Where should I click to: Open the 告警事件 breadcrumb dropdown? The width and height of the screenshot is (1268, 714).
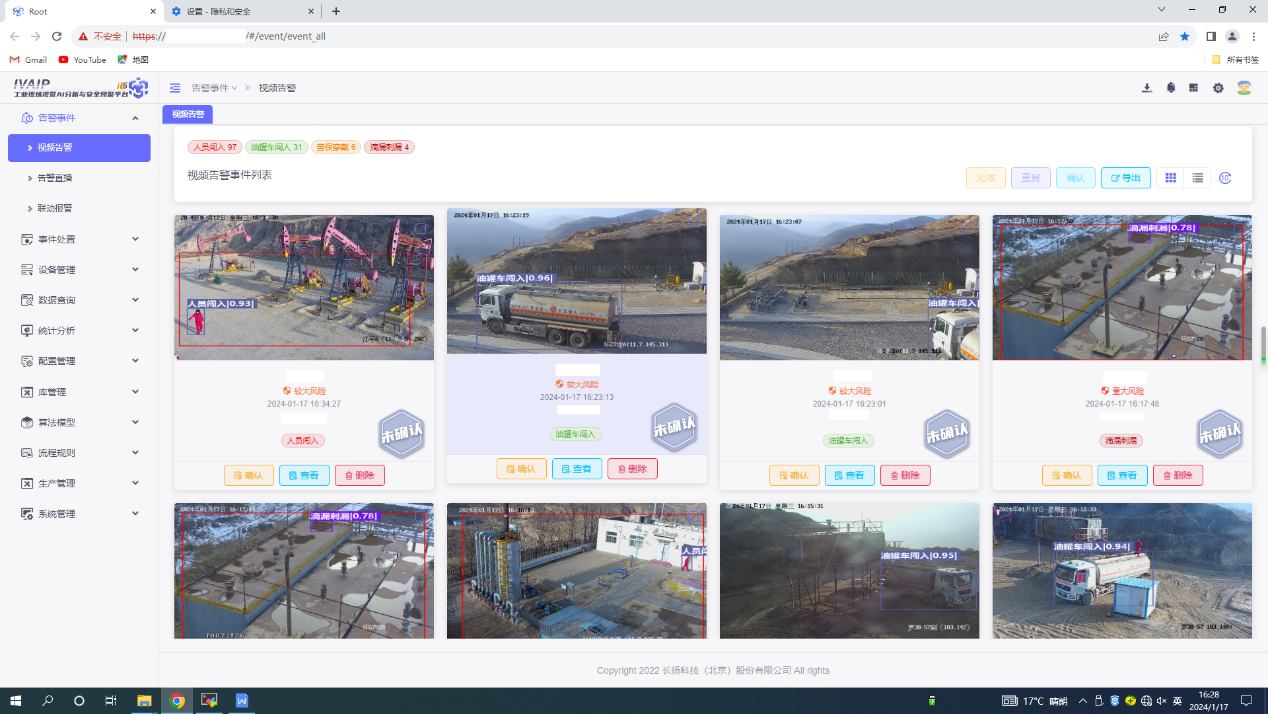214,88
